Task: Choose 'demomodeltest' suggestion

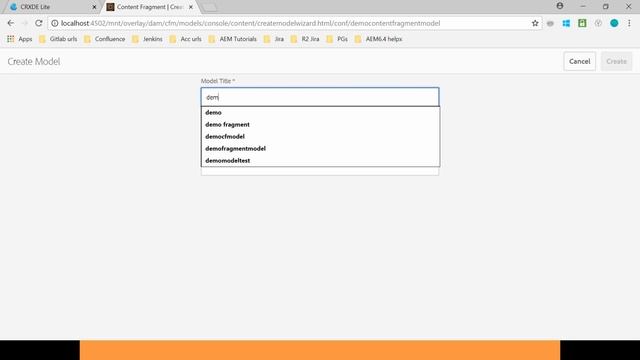Action: pos(320,160)
